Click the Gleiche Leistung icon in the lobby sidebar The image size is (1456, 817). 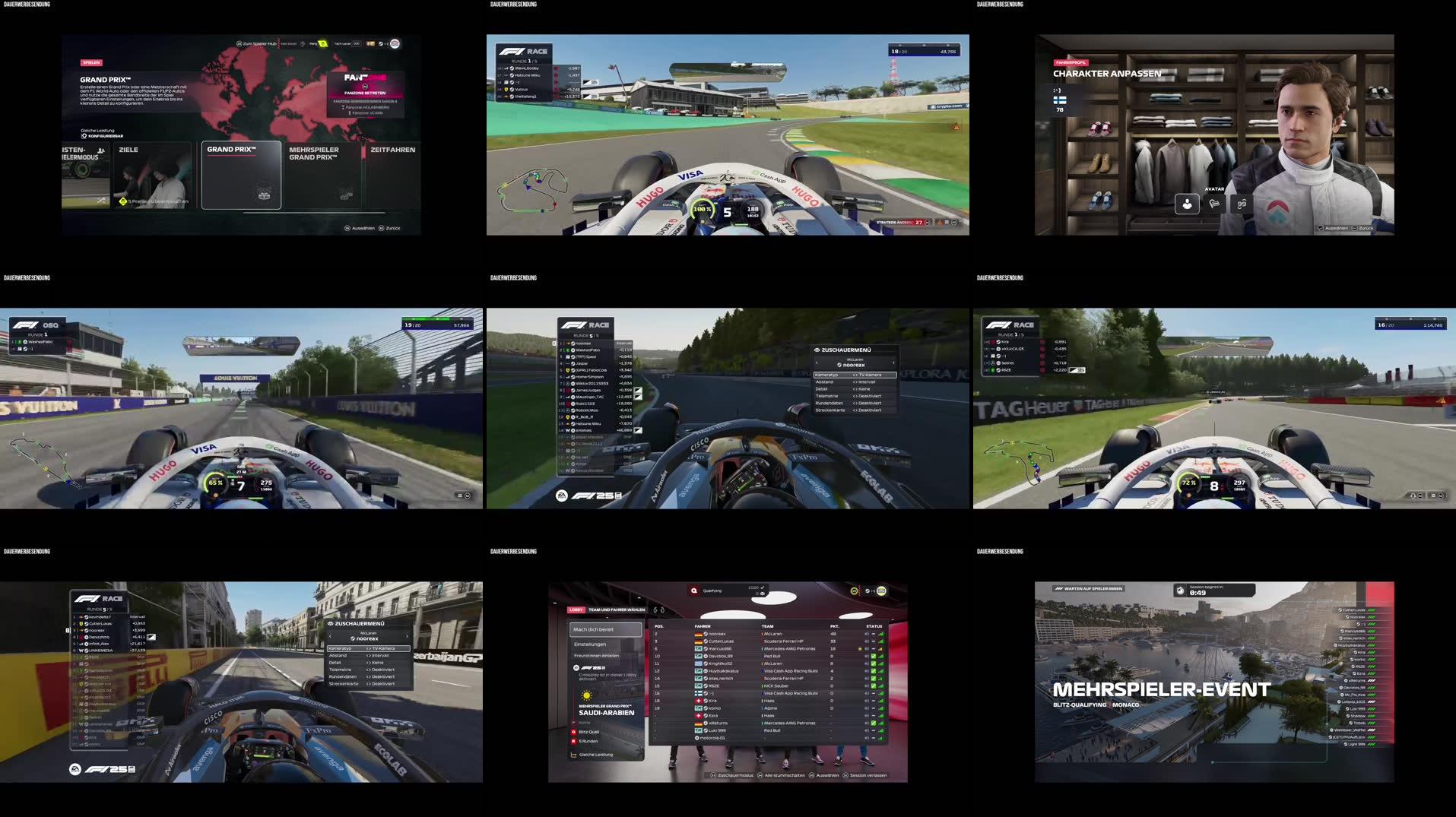(576, 753)
